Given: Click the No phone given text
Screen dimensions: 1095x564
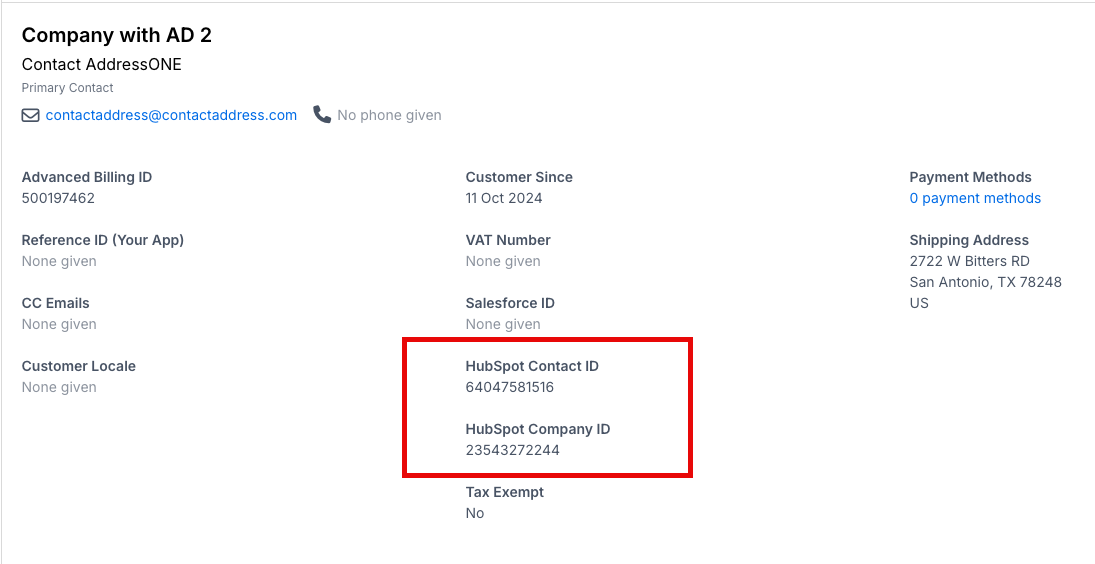Looking at the screenshot, I should [389, 115].
